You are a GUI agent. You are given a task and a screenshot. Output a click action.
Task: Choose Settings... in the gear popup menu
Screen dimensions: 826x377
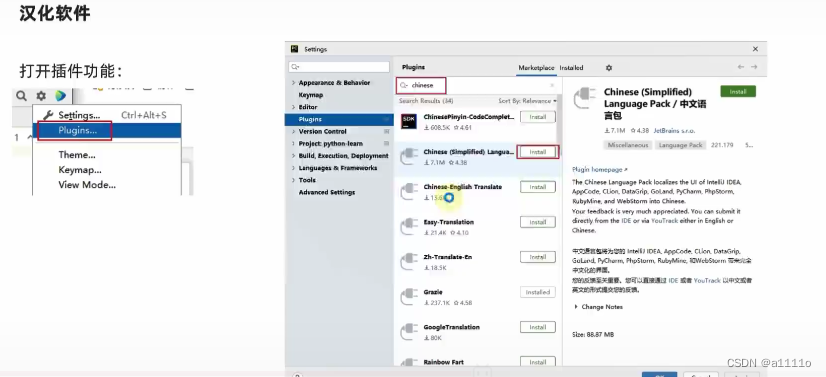[x=107, y=115]
